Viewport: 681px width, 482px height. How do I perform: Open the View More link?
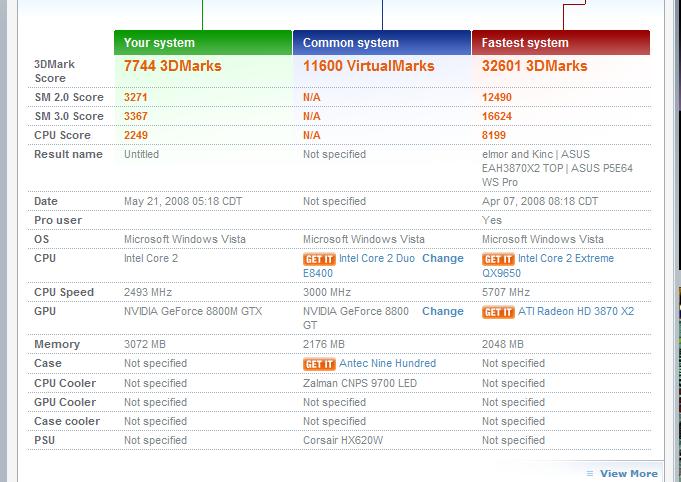(x=628, y=473)
